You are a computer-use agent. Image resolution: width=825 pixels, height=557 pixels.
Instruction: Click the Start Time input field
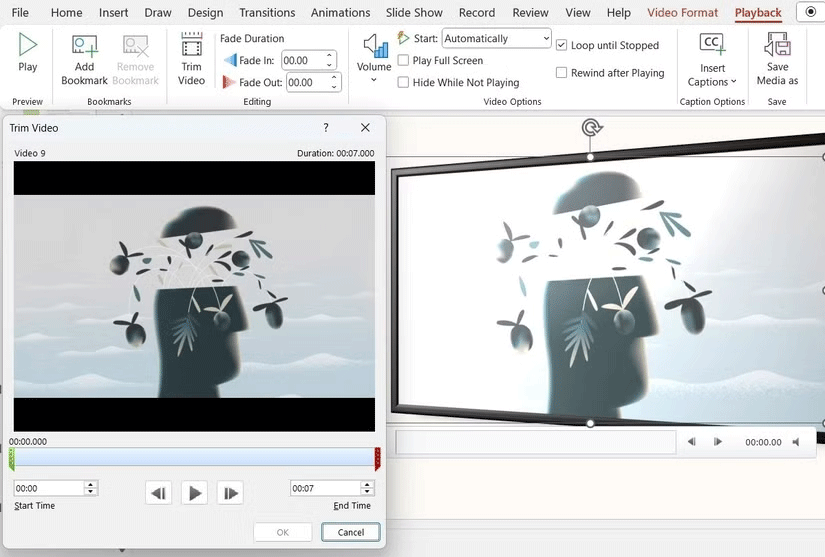[x=48, y=488]
